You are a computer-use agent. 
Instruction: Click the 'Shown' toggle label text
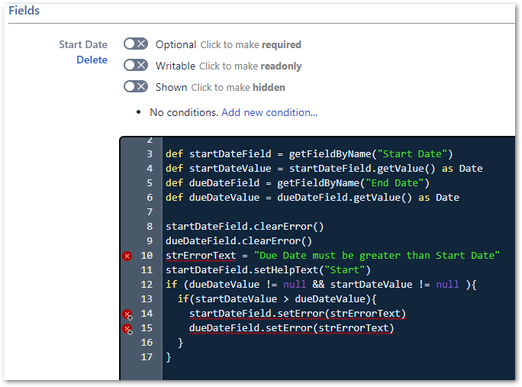pyautogui.click(x=171, y=87)
